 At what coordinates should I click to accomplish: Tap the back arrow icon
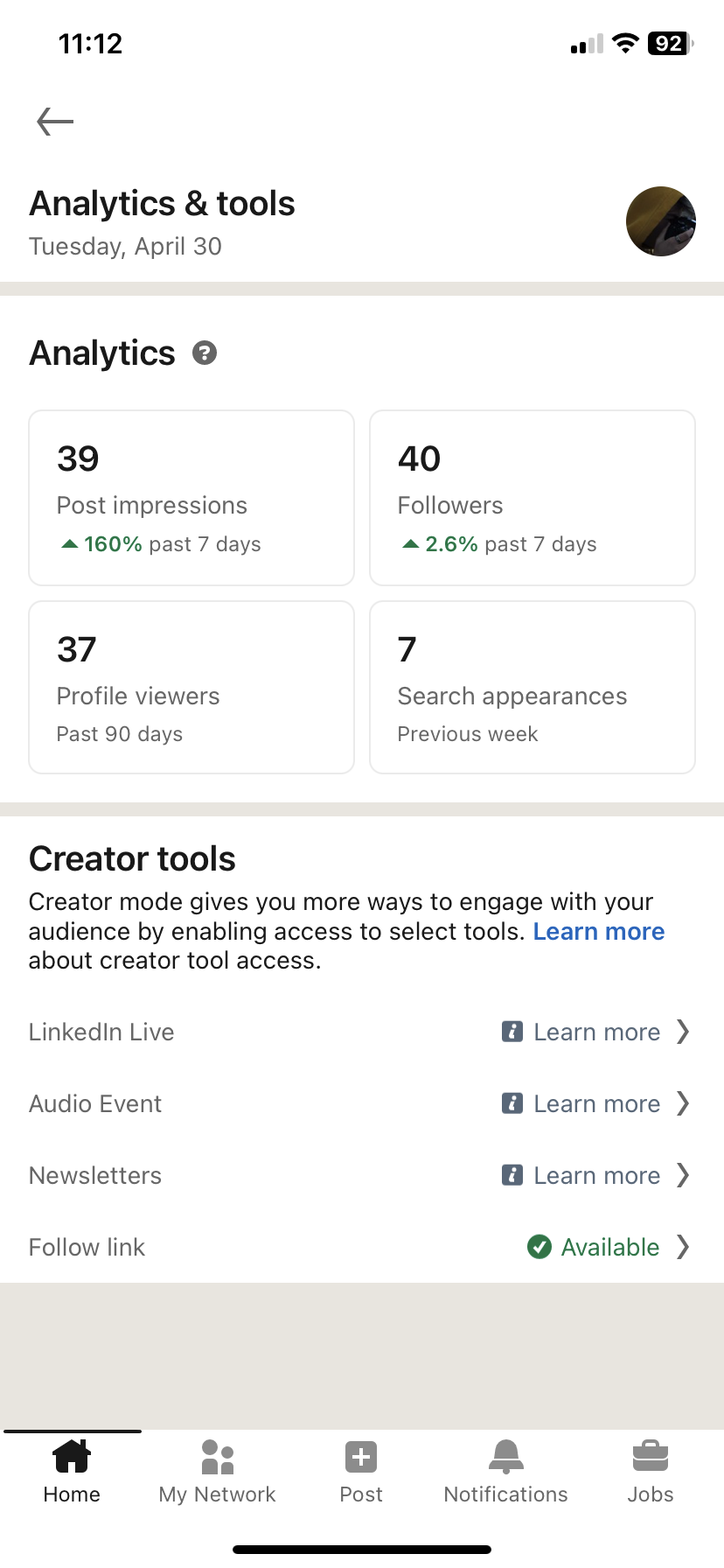tap(55, 122)
